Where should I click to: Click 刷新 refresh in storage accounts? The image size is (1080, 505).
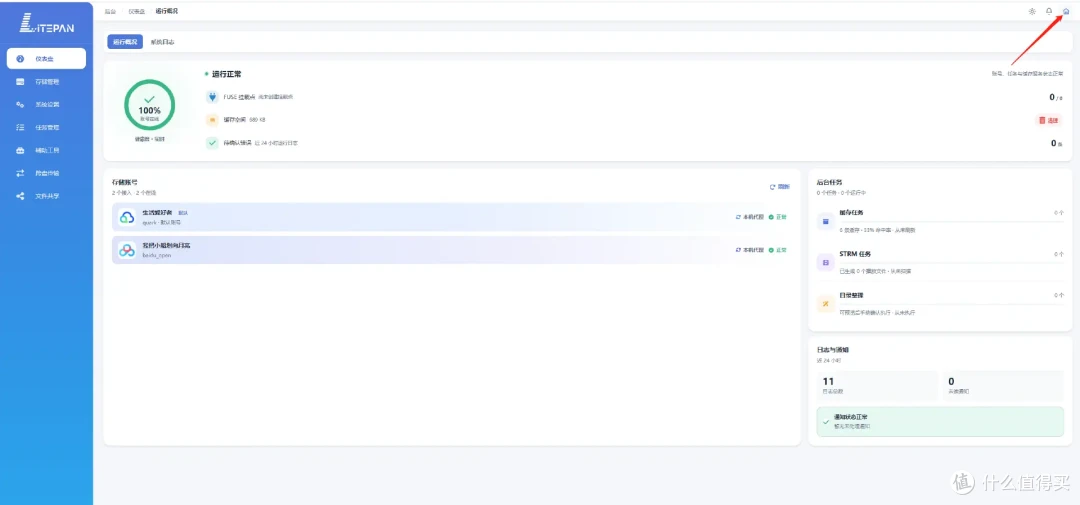[x=780, y=187]
